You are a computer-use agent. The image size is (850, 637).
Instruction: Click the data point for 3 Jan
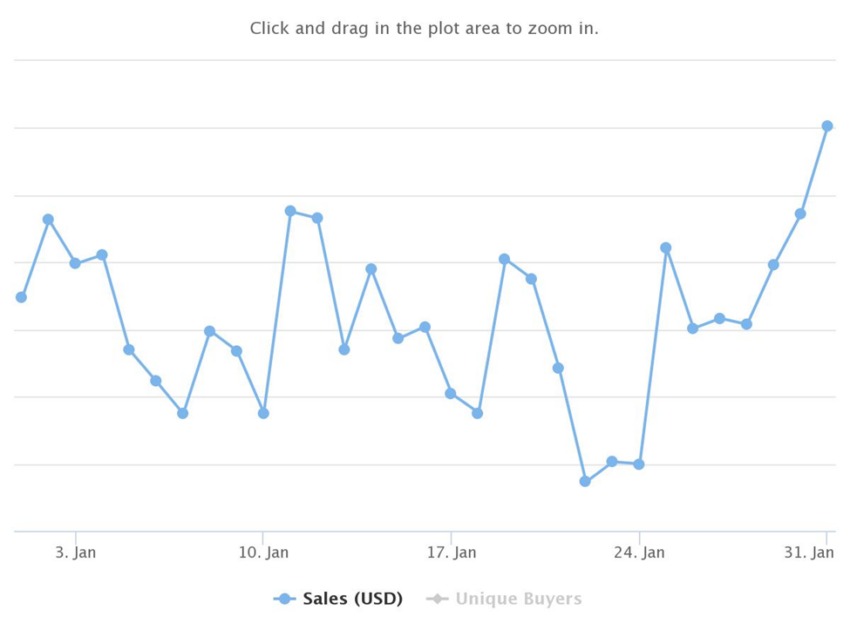pyautogui.click(x=75, y=263)
